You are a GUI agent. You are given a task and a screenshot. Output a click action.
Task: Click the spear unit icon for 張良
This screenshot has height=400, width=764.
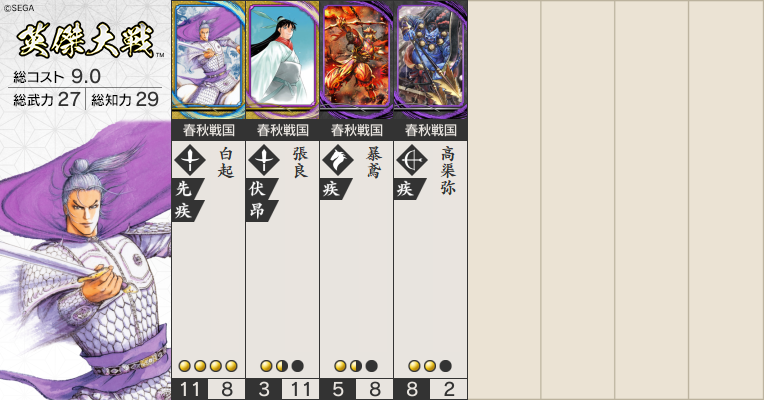(x=264, y=160)
